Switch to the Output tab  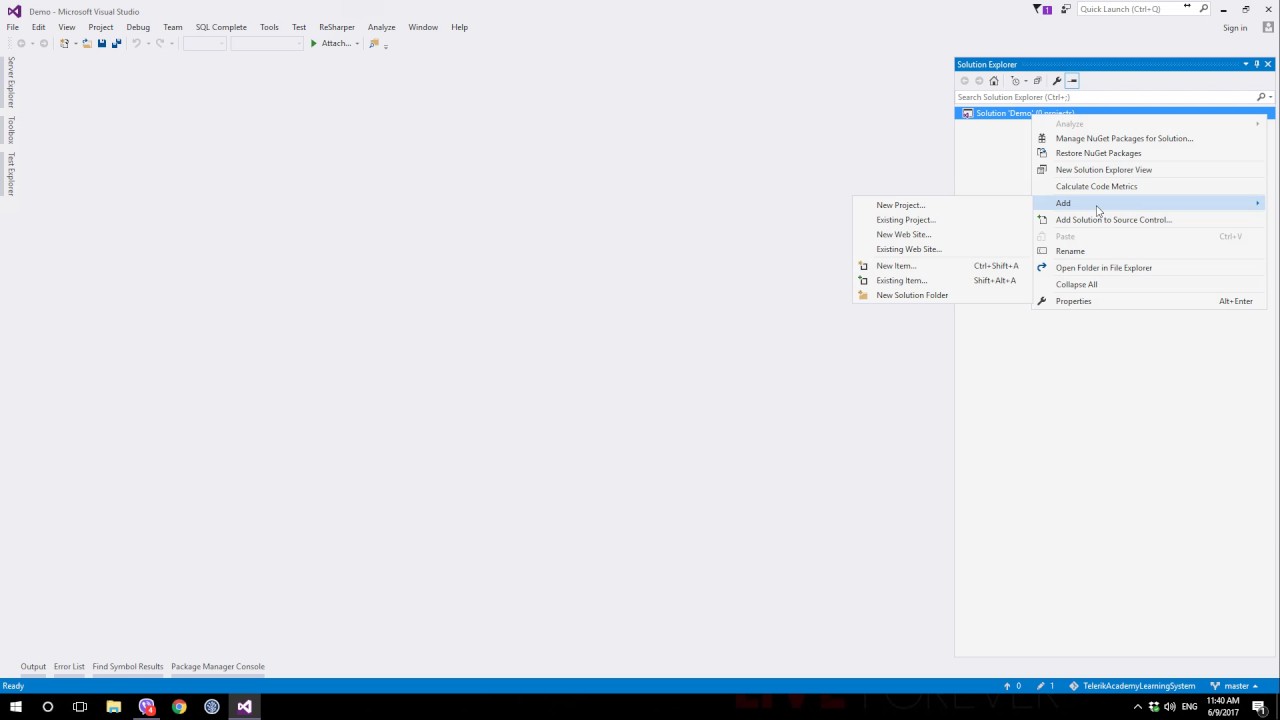33,666
